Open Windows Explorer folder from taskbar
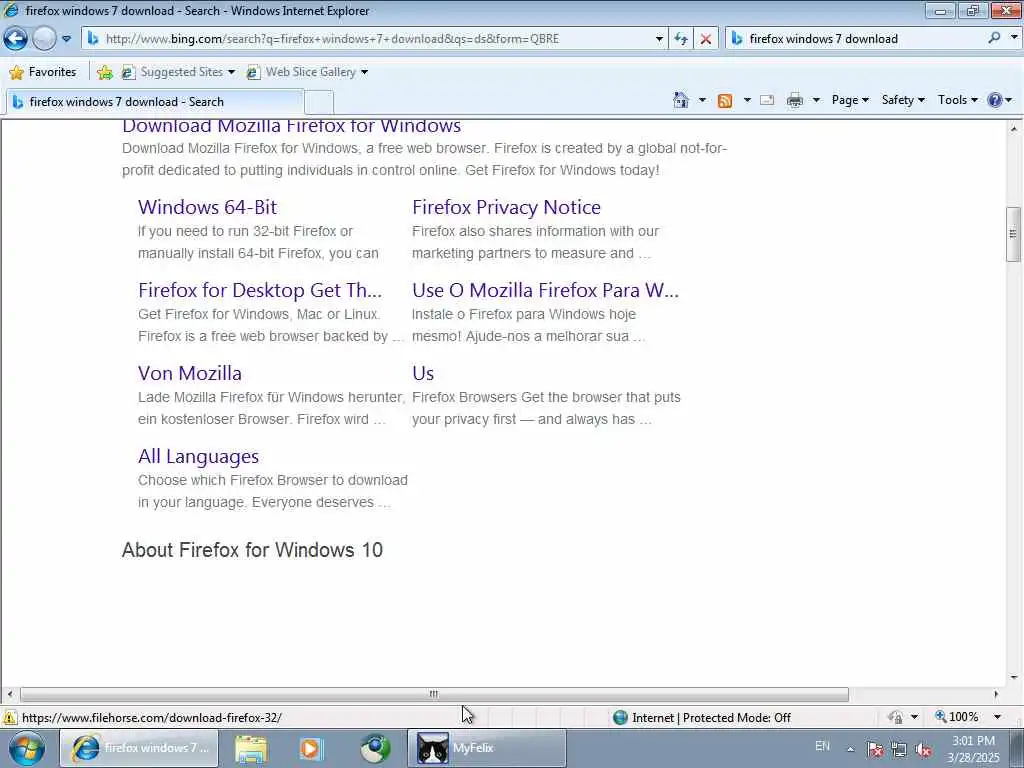Screen dimensions: 1024x768 [x=251, y=748]
